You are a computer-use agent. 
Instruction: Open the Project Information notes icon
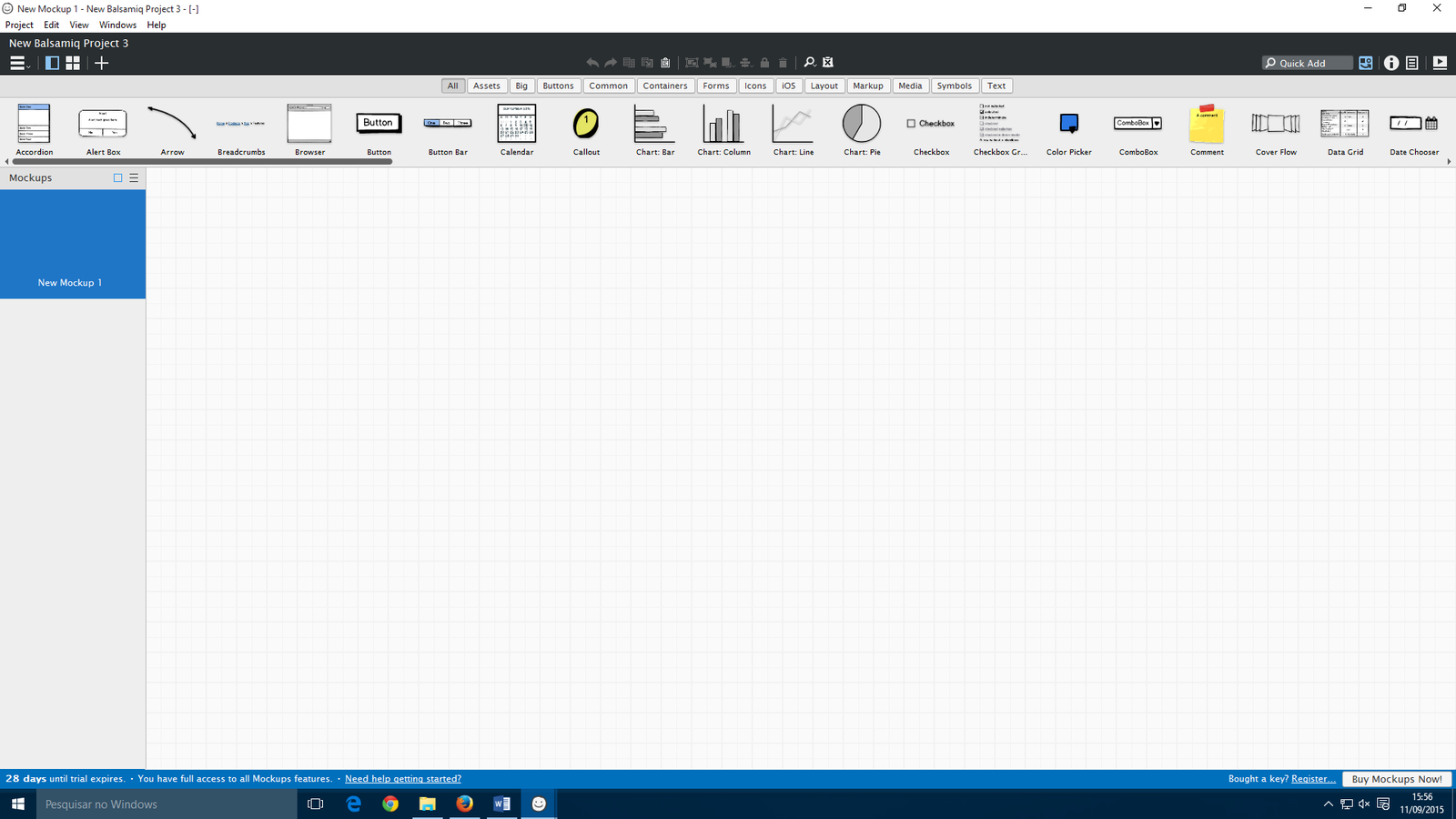point(1411,63)
